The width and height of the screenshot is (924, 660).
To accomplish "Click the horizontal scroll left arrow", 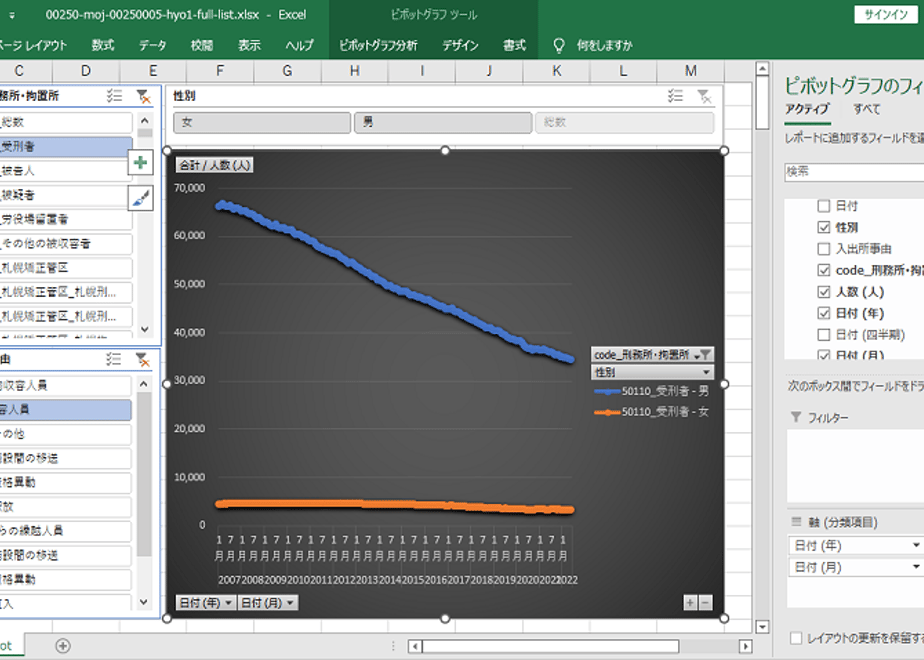I will click(415, 646).
